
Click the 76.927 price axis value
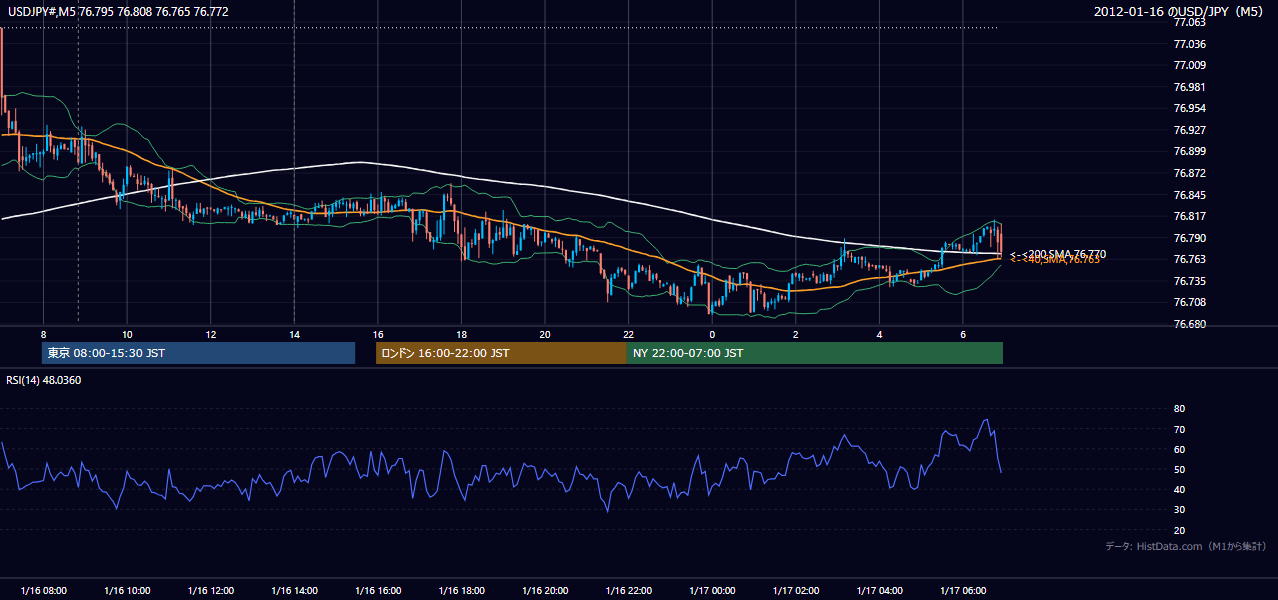pyautogui.click(x=1189, y=130)
